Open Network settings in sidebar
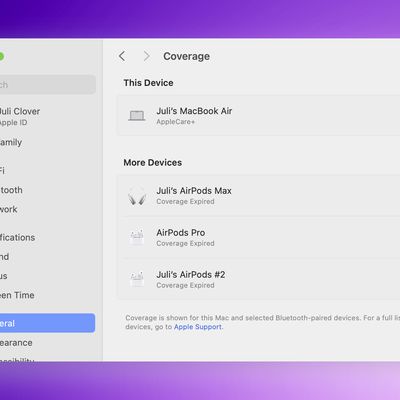 pyautogui.click(x=8, y=209)
